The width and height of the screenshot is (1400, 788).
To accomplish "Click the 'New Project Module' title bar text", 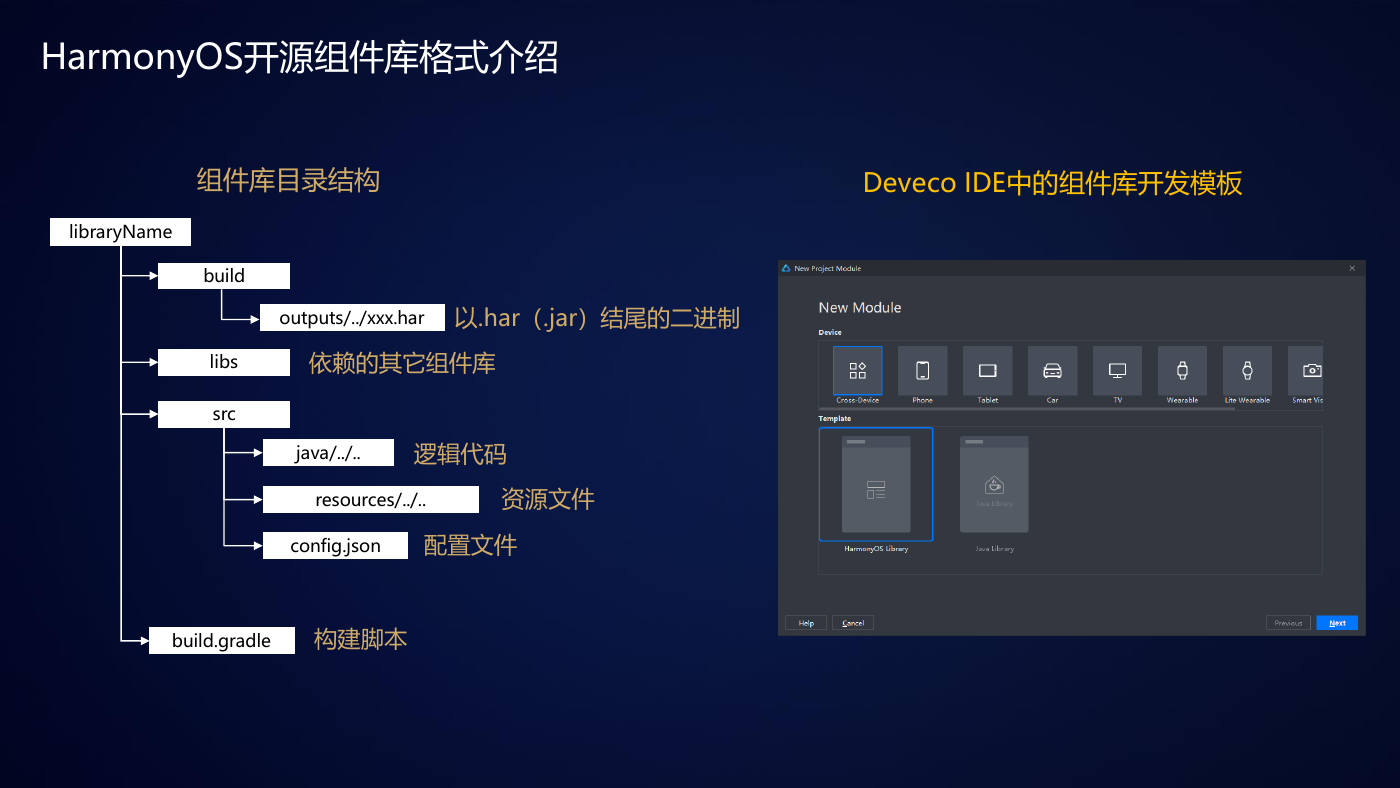I will tap(828, 268).
